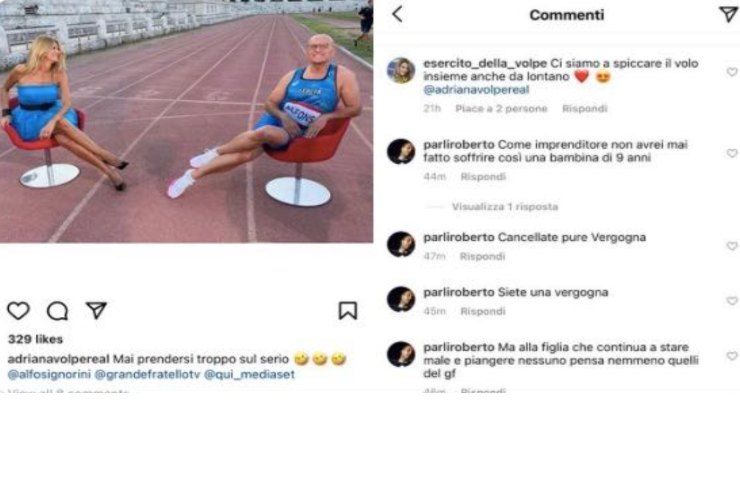Like the 'Siete una vergogna' comment
Screen dimensions: 740x480
click(x=732, y=301)
